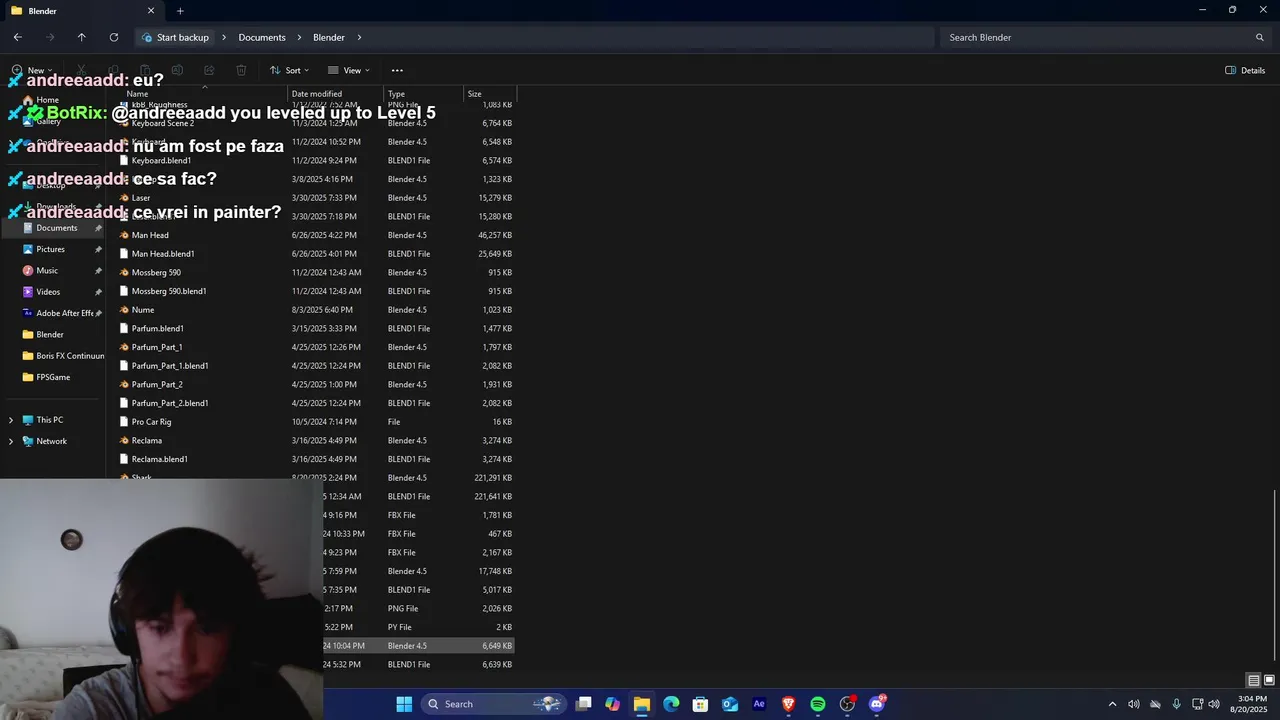Open Outlook from the taskbar
The image size is (1280, 720).
tap(730, 704)
